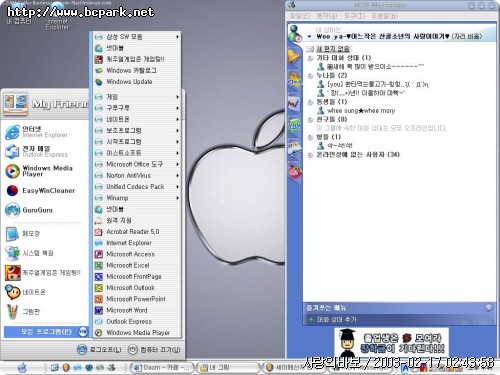Open 시스템 복원 System Restore from Start menu
Viewport: 500px width, 375px height.
click(x=45, y=253)
